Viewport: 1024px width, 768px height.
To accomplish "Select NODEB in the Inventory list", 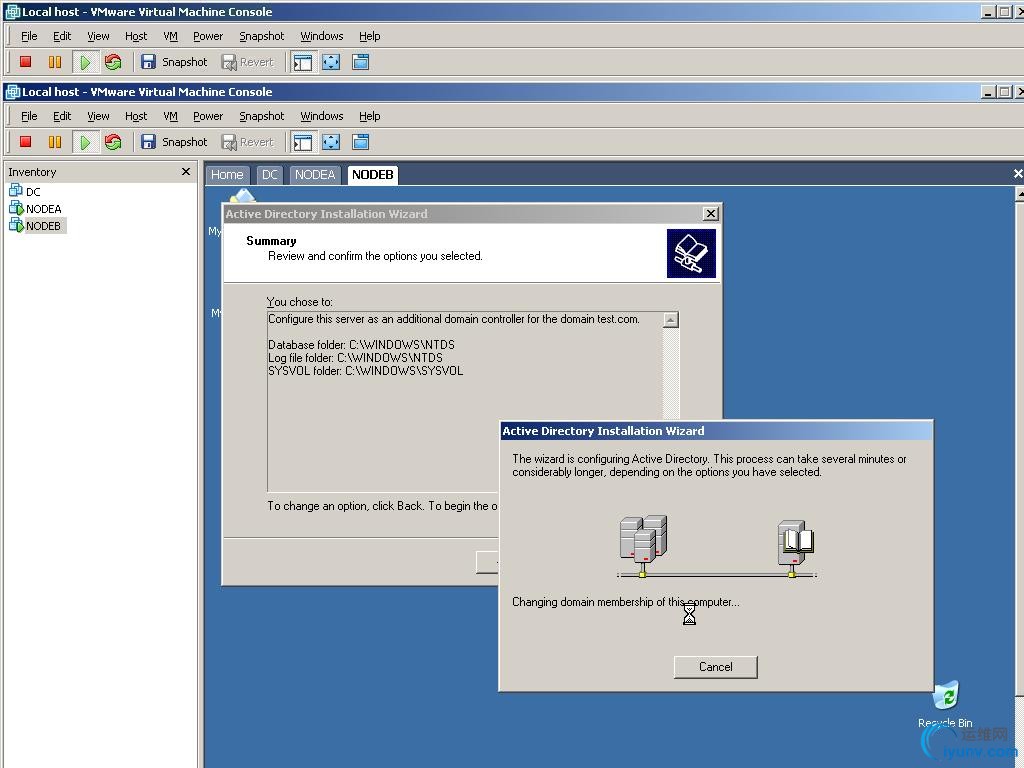I will coord(36,225).
